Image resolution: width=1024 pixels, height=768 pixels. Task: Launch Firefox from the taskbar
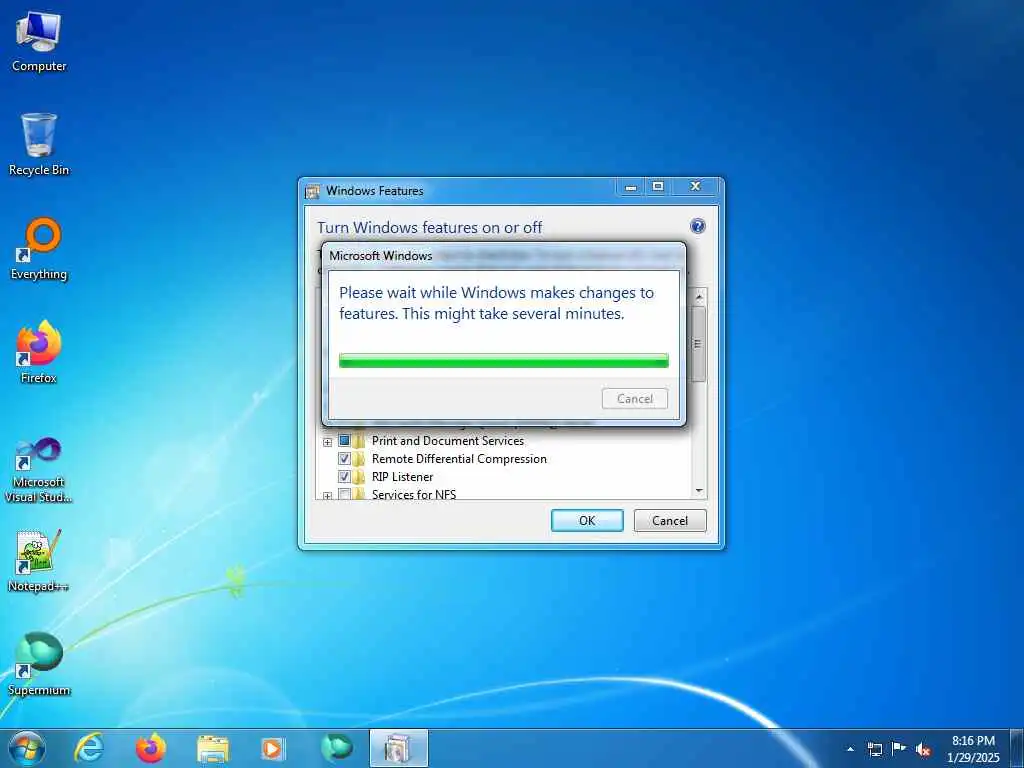pos(150,748)
